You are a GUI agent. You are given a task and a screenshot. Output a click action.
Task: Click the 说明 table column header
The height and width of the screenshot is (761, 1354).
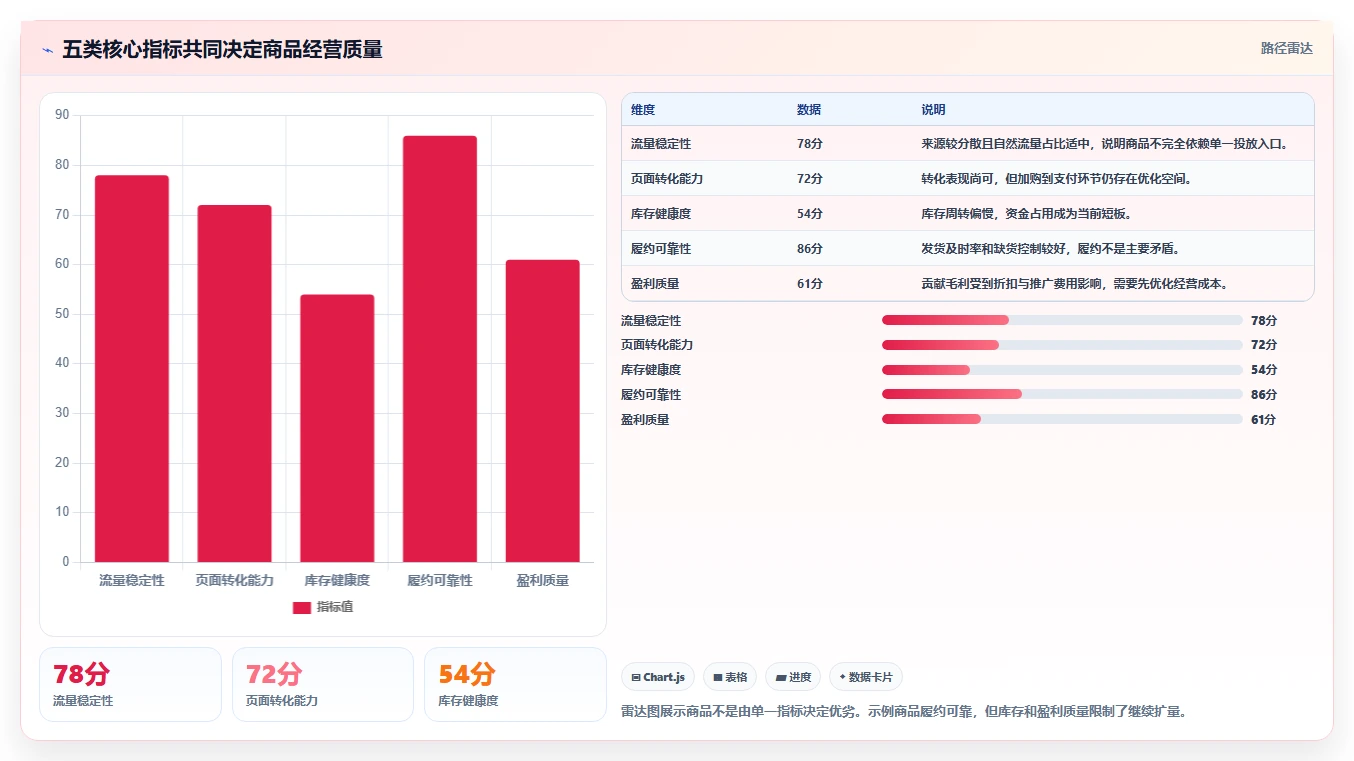tap(933, 110)
